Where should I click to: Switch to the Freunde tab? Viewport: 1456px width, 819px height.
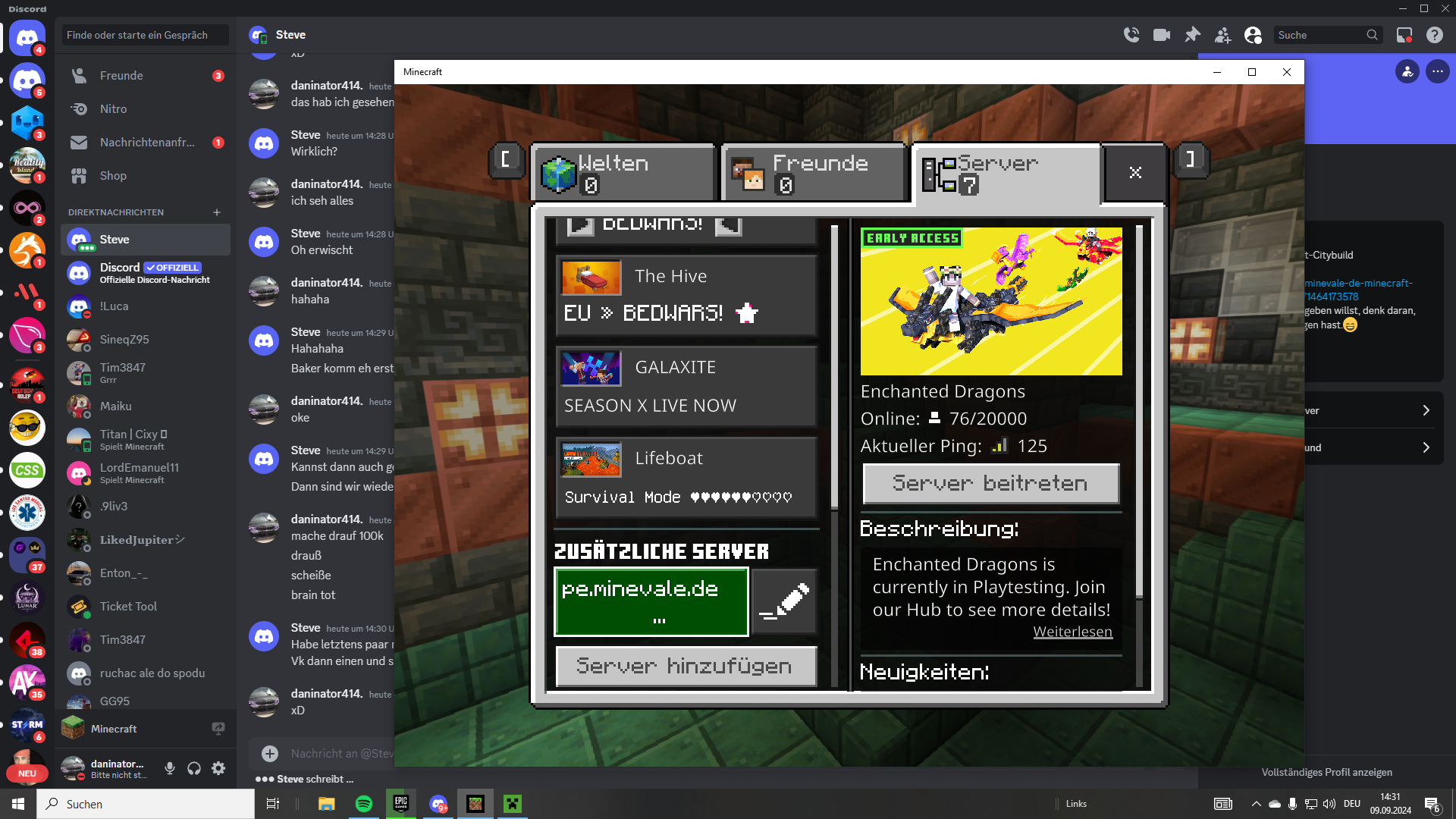pyautogui.click(x=814, y=173)
